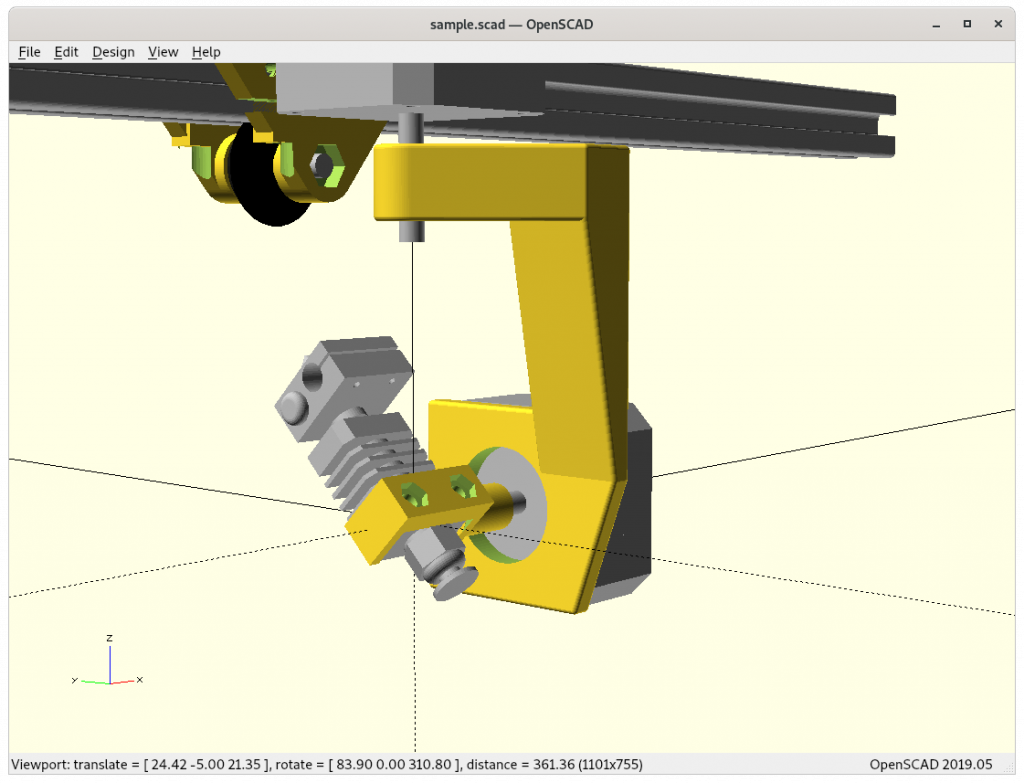Click the XYZ axes orientation indicator
This screenshot has width=1024, height=783.
[108, 661]
